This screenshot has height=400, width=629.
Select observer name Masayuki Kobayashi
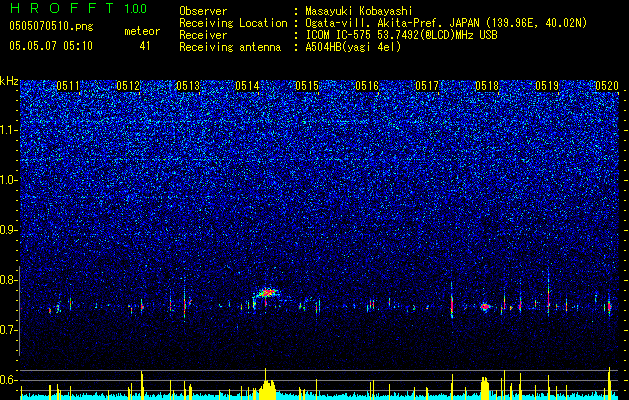(359, 11)
